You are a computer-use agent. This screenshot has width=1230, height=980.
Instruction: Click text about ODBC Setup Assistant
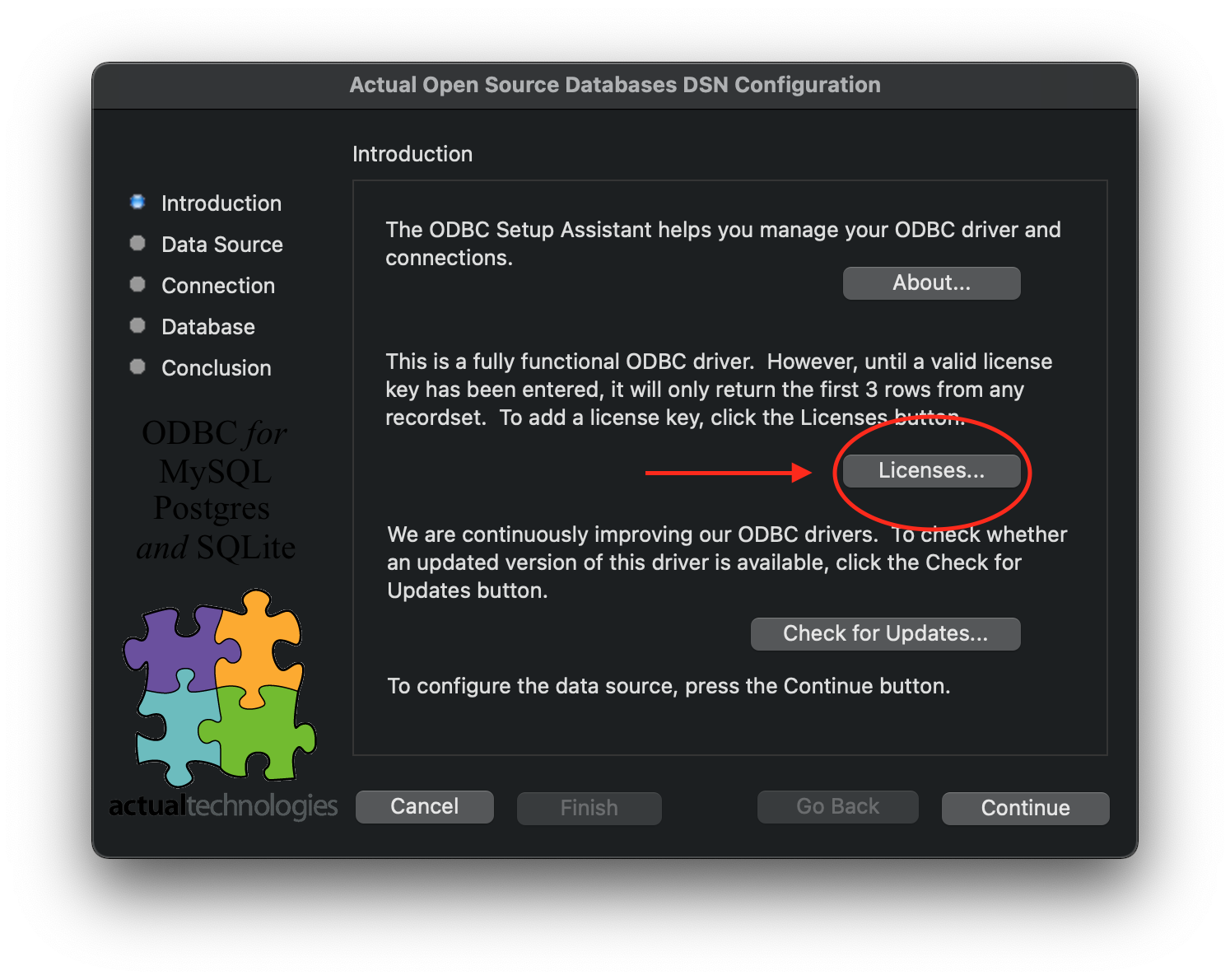click(723, 244)
